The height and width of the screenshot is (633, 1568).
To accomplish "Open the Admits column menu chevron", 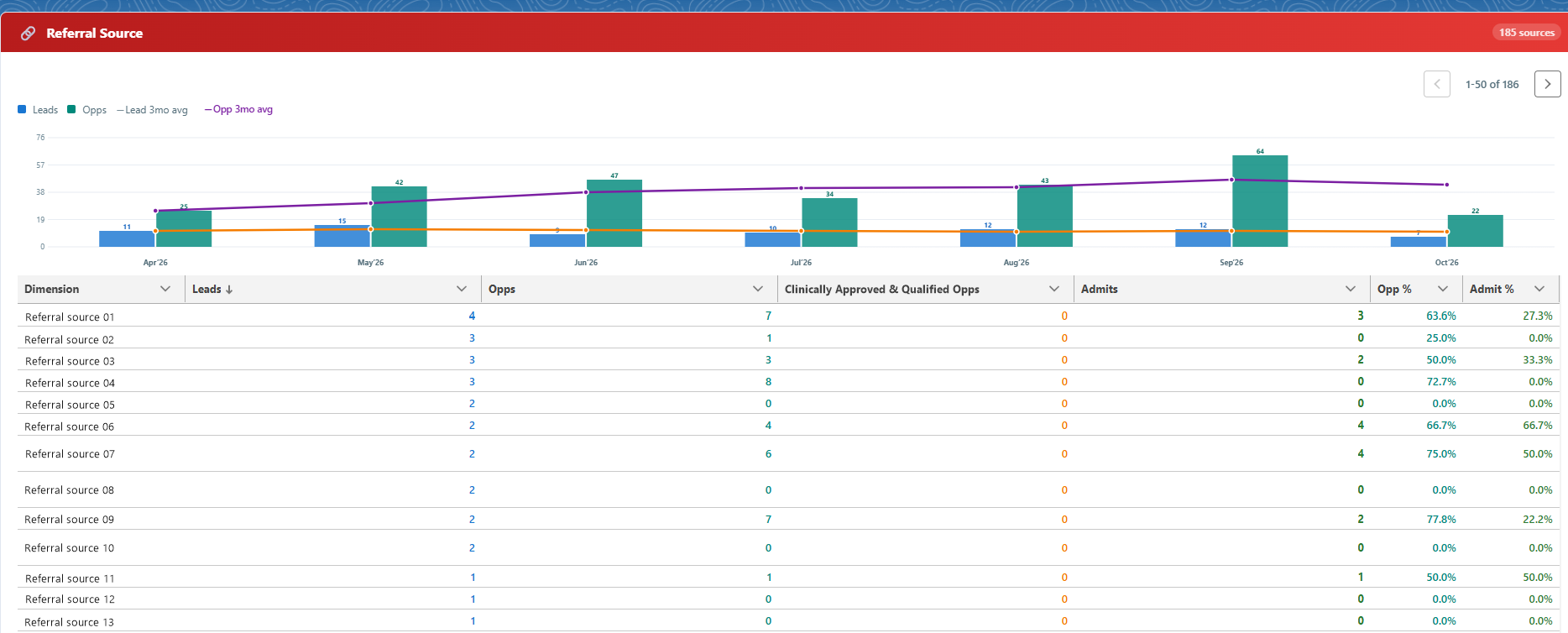I will click(x=1351, y=289).
